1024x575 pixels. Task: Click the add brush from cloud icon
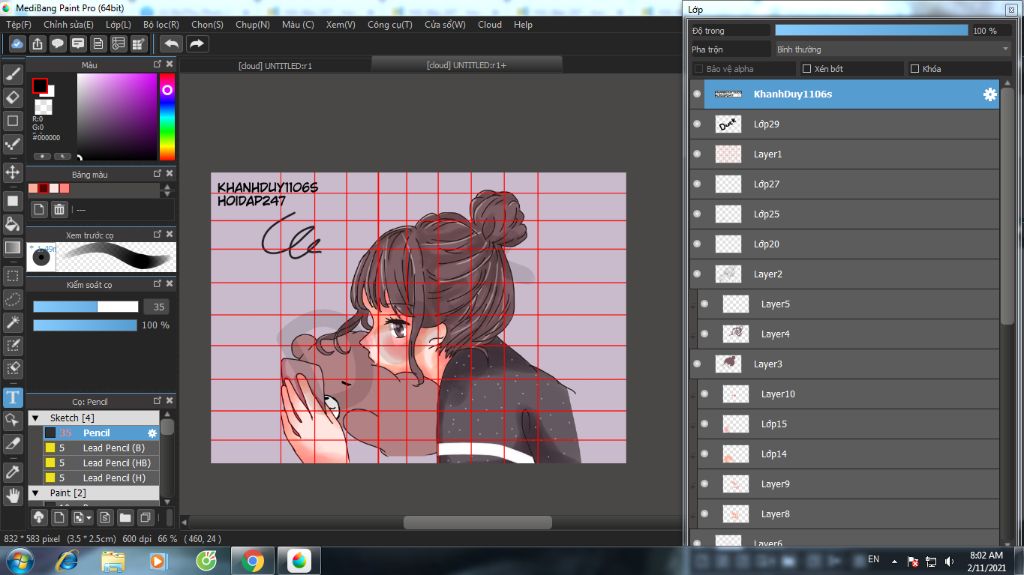(39, 518)
